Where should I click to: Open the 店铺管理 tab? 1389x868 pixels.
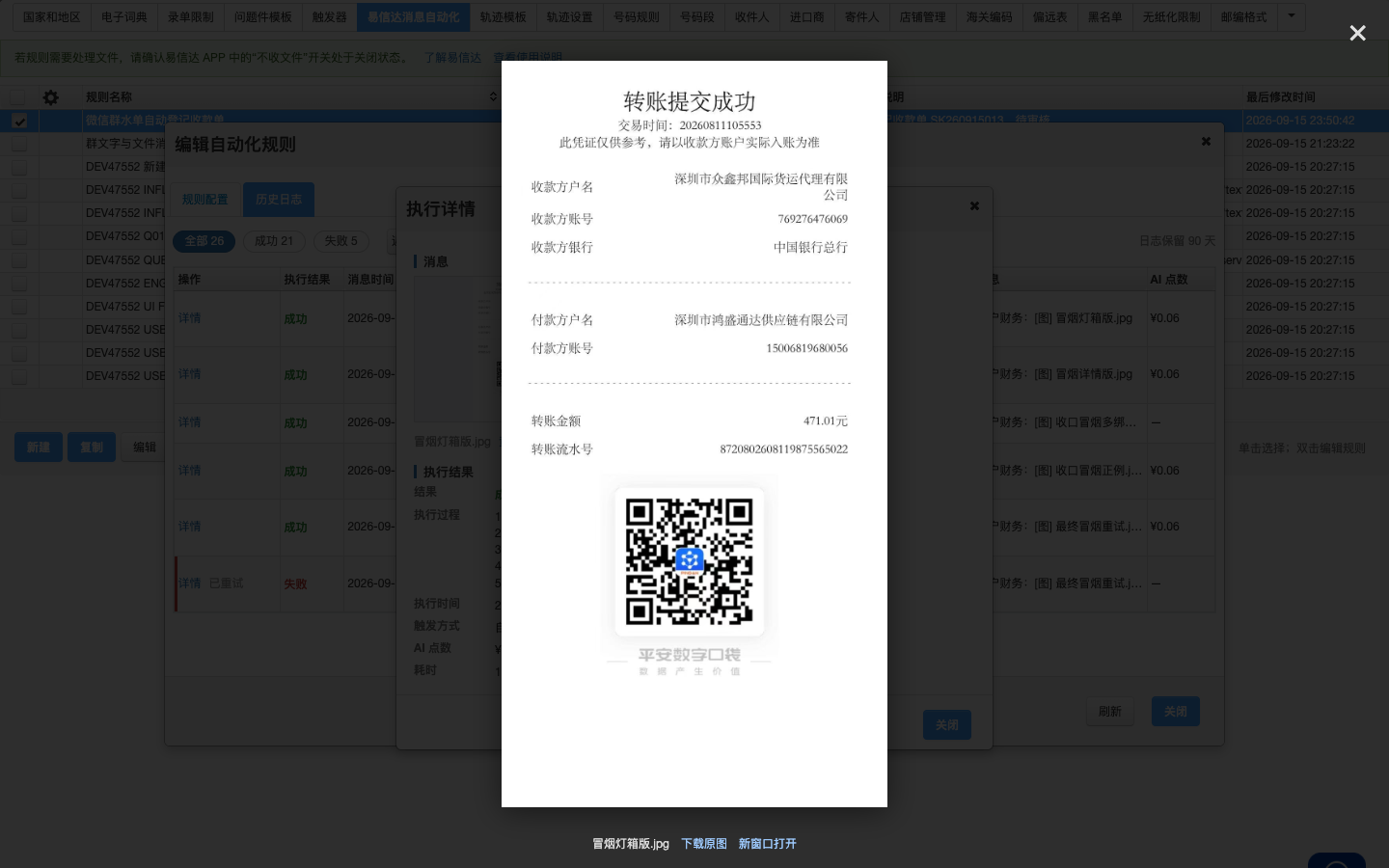pos(923,17)
